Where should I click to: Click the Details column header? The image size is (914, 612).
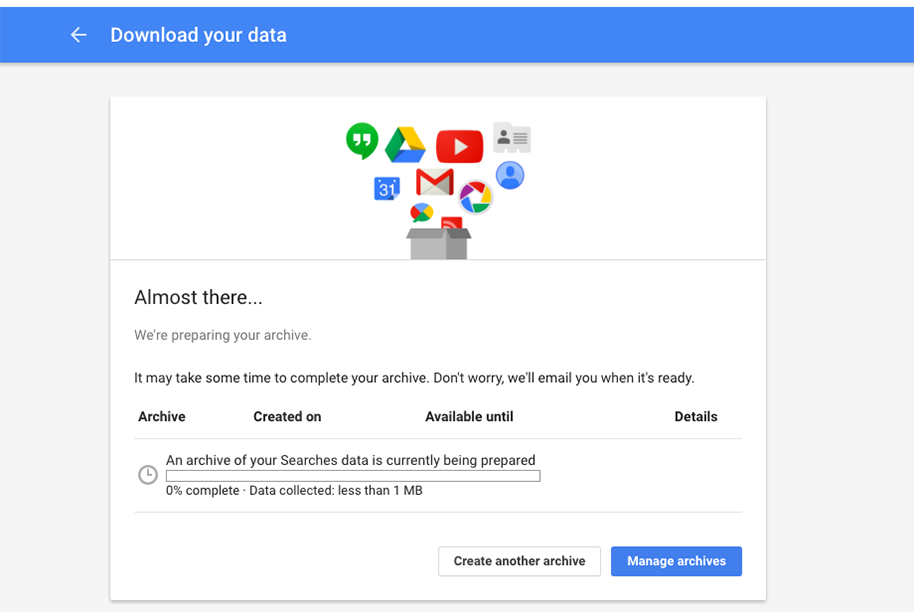pyautogui.click(x=696, y=417)
